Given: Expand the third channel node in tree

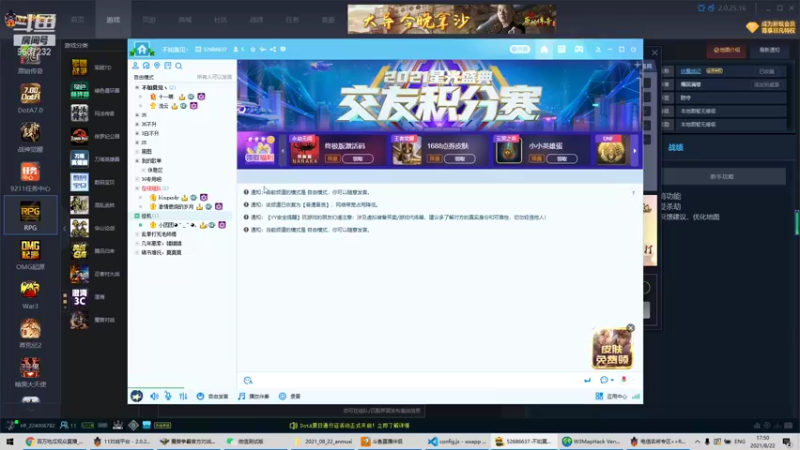Looking at the screenshot, I should pyautogui.click(x=137, y=124).
